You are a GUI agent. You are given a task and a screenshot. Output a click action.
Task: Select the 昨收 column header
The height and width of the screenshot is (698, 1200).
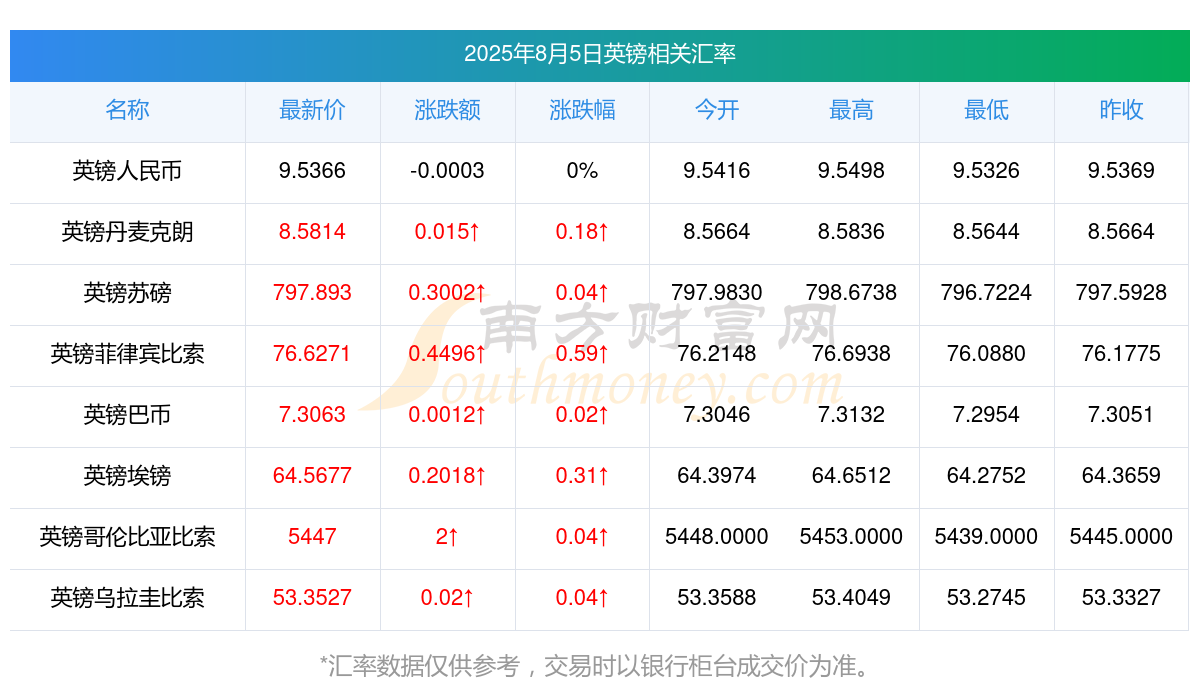tap(1121, 110)
